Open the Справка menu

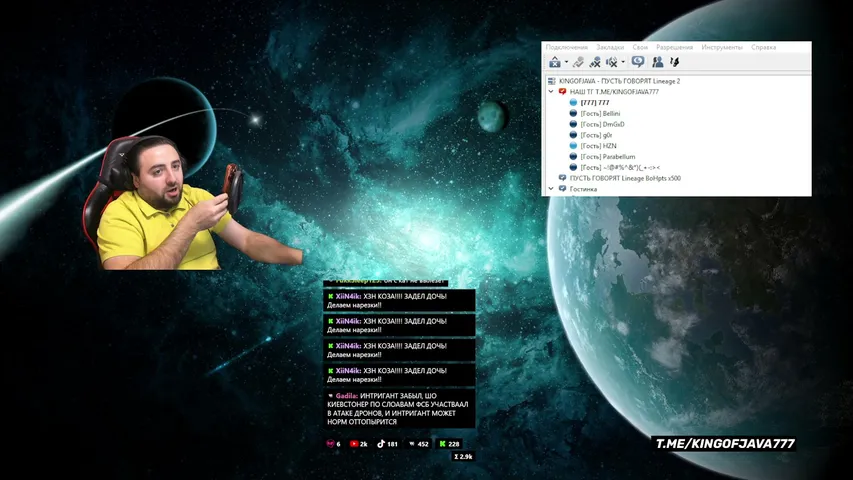pos(763,47)
